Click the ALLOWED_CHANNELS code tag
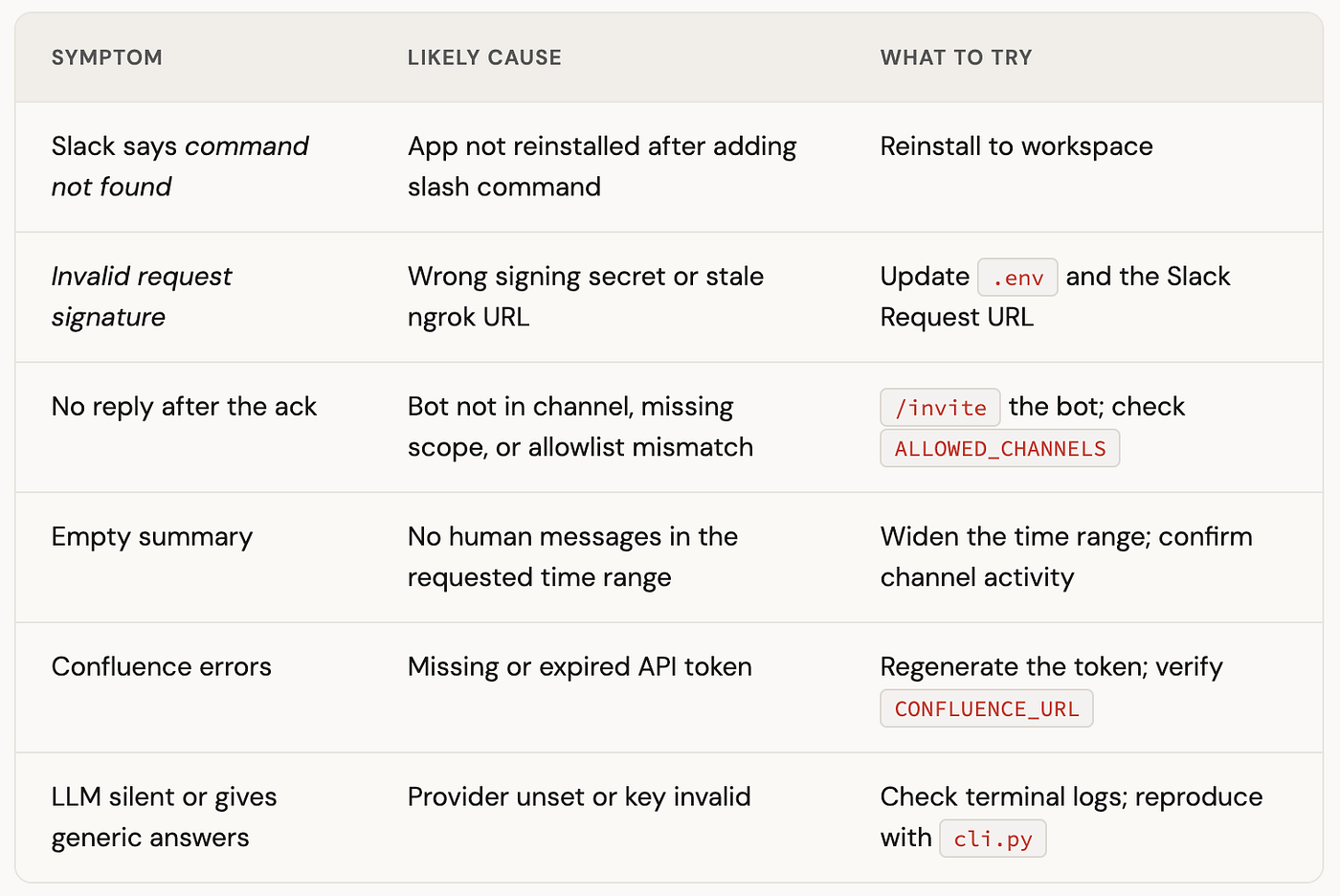The image size is (1340, 896). coord(999,448)
